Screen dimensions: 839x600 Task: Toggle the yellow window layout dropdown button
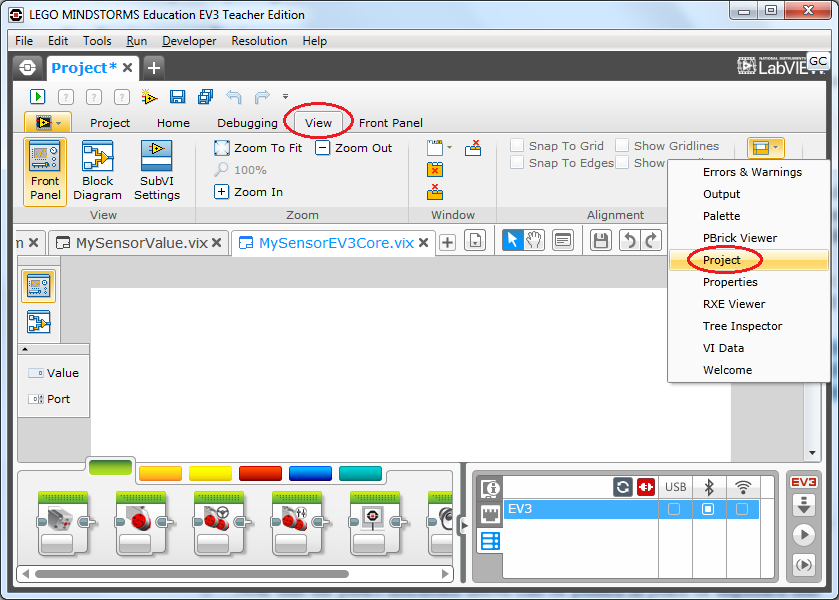[766, 148]
